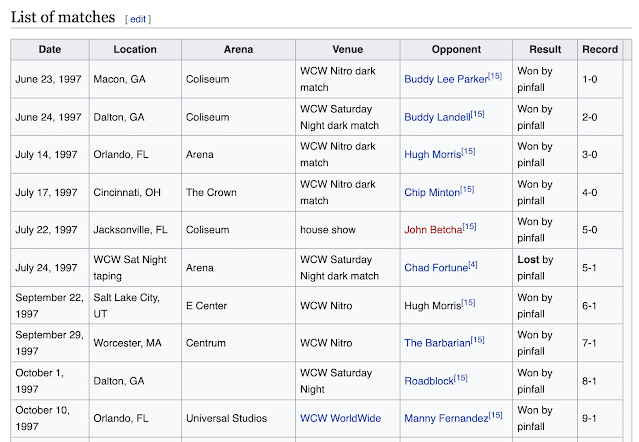The width and height of the screenshot is (639, 442).
Task: Click the July 17, 1997 date cell
Action: [x=50, y=192]
